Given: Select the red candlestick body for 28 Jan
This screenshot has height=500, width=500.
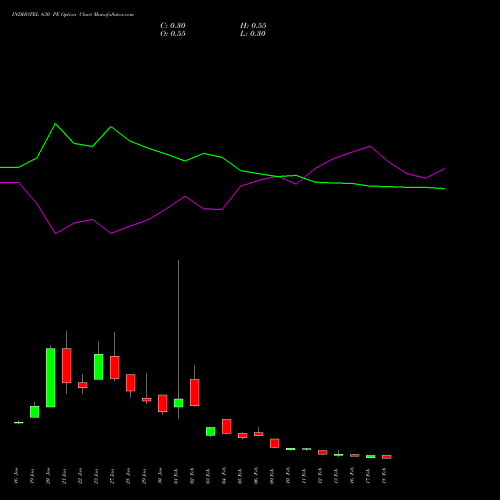Looking at the screenshot, I should [131, 382].
